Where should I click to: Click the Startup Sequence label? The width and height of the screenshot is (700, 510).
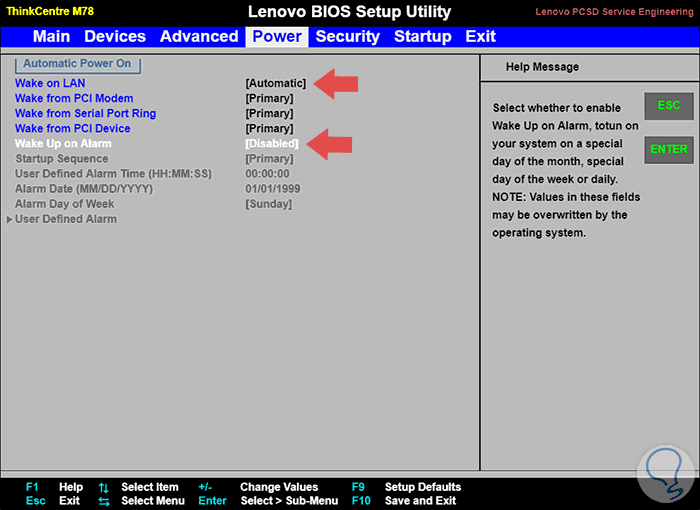(x=62, y=159)
